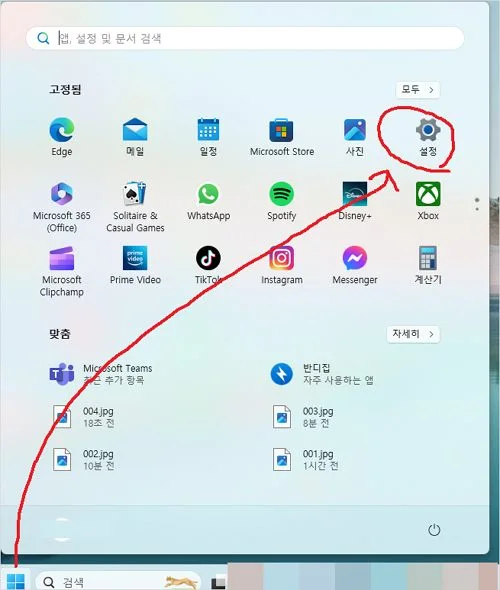Launch Microsoft 365 (Office)
Image resolution: width=500 pixels, height=590 pixels.
pyautogui.click(x=62, y=207)
